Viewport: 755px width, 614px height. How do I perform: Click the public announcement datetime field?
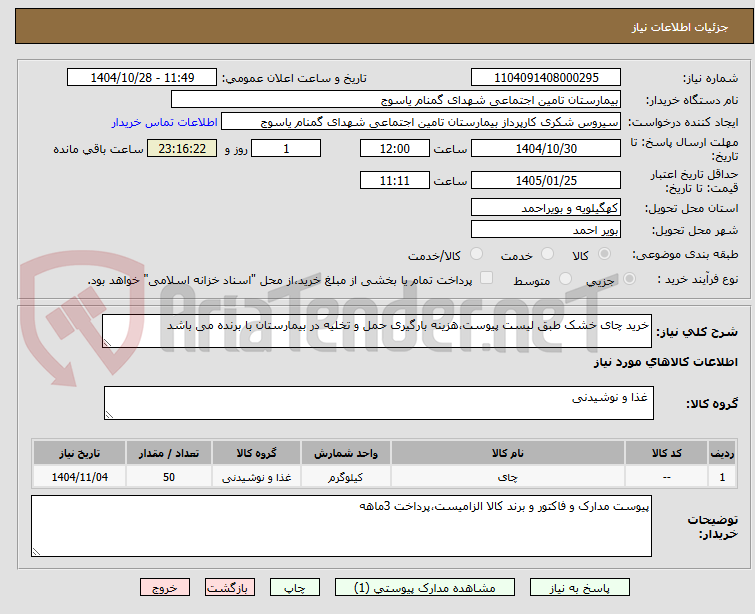tap(142, 78)
